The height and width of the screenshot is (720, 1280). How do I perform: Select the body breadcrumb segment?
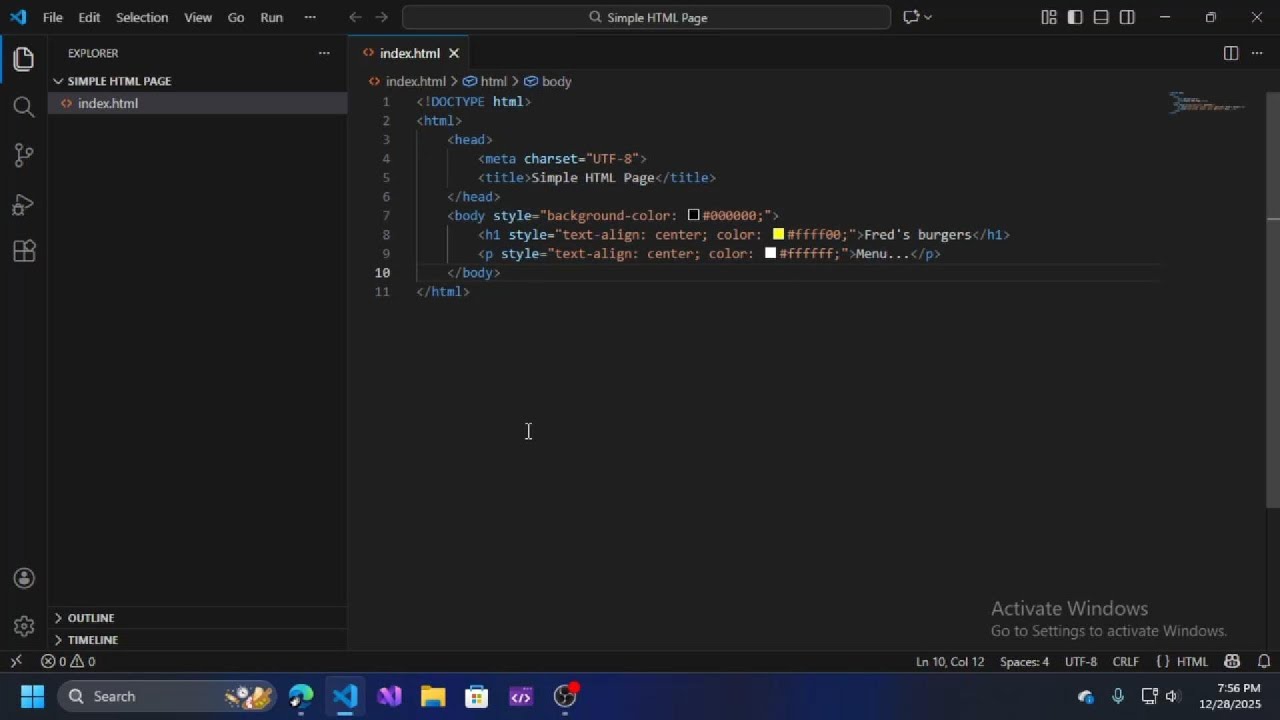coord(548,81)
